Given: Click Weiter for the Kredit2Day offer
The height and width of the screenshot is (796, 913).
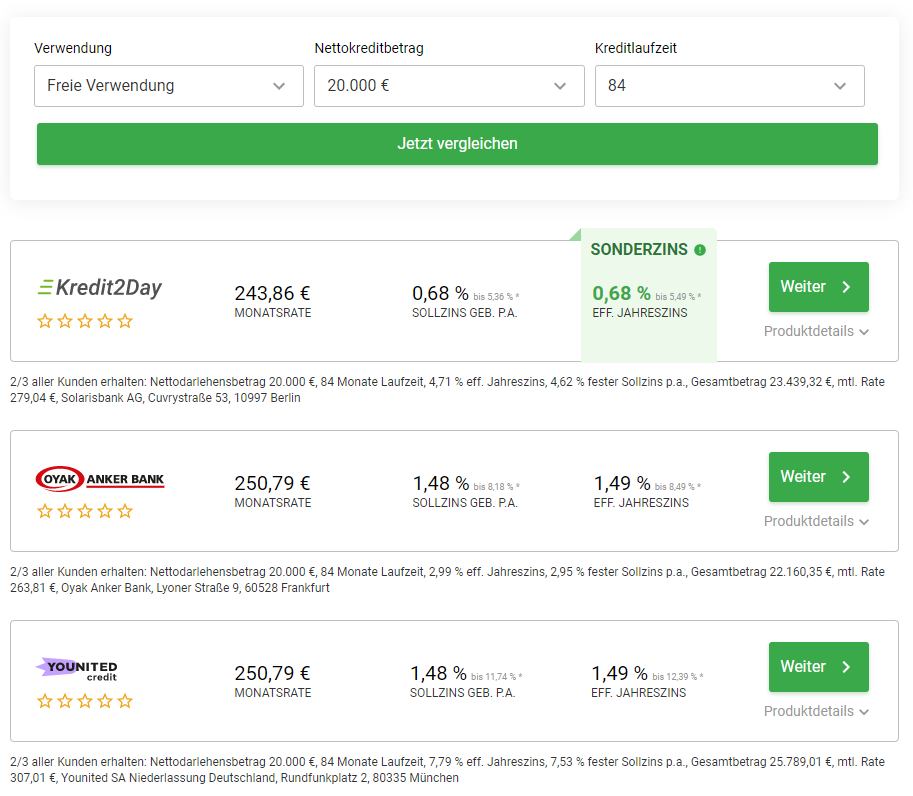Looking at the screenshot, I should coord(818,287).
